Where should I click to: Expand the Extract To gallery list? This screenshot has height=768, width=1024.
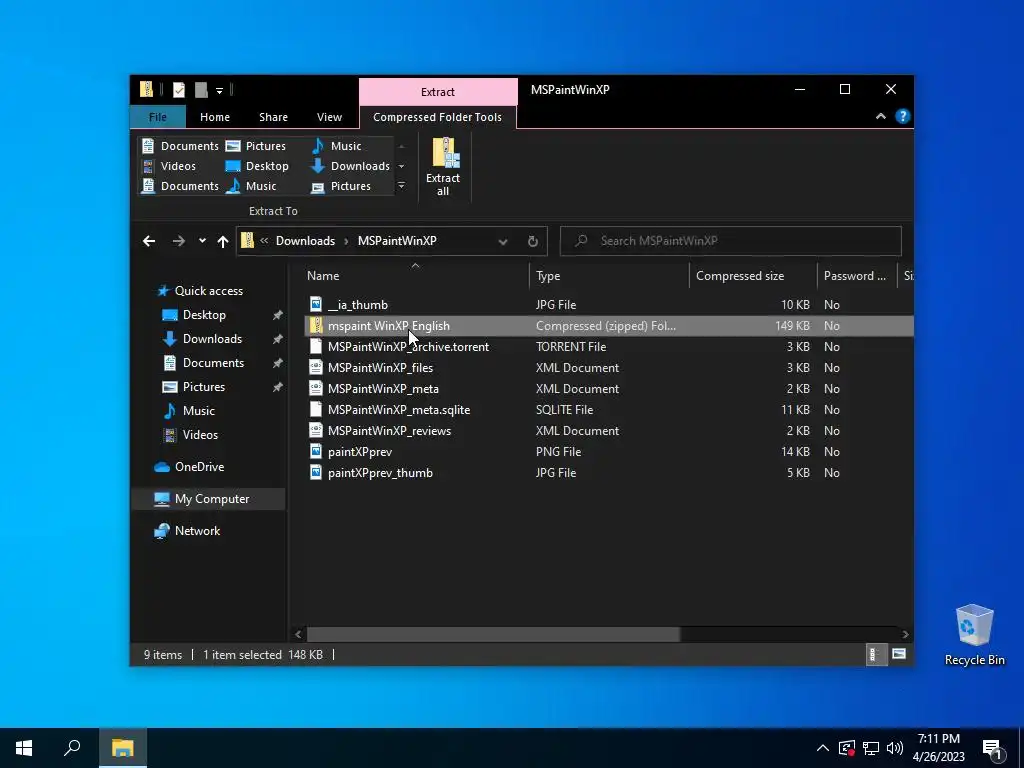coord(402,186)
